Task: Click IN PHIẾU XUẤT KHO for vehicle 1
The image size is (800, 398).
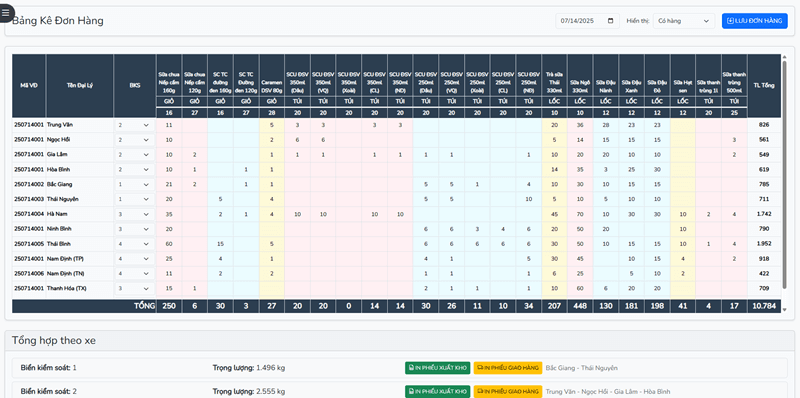Action: point(437,368)
